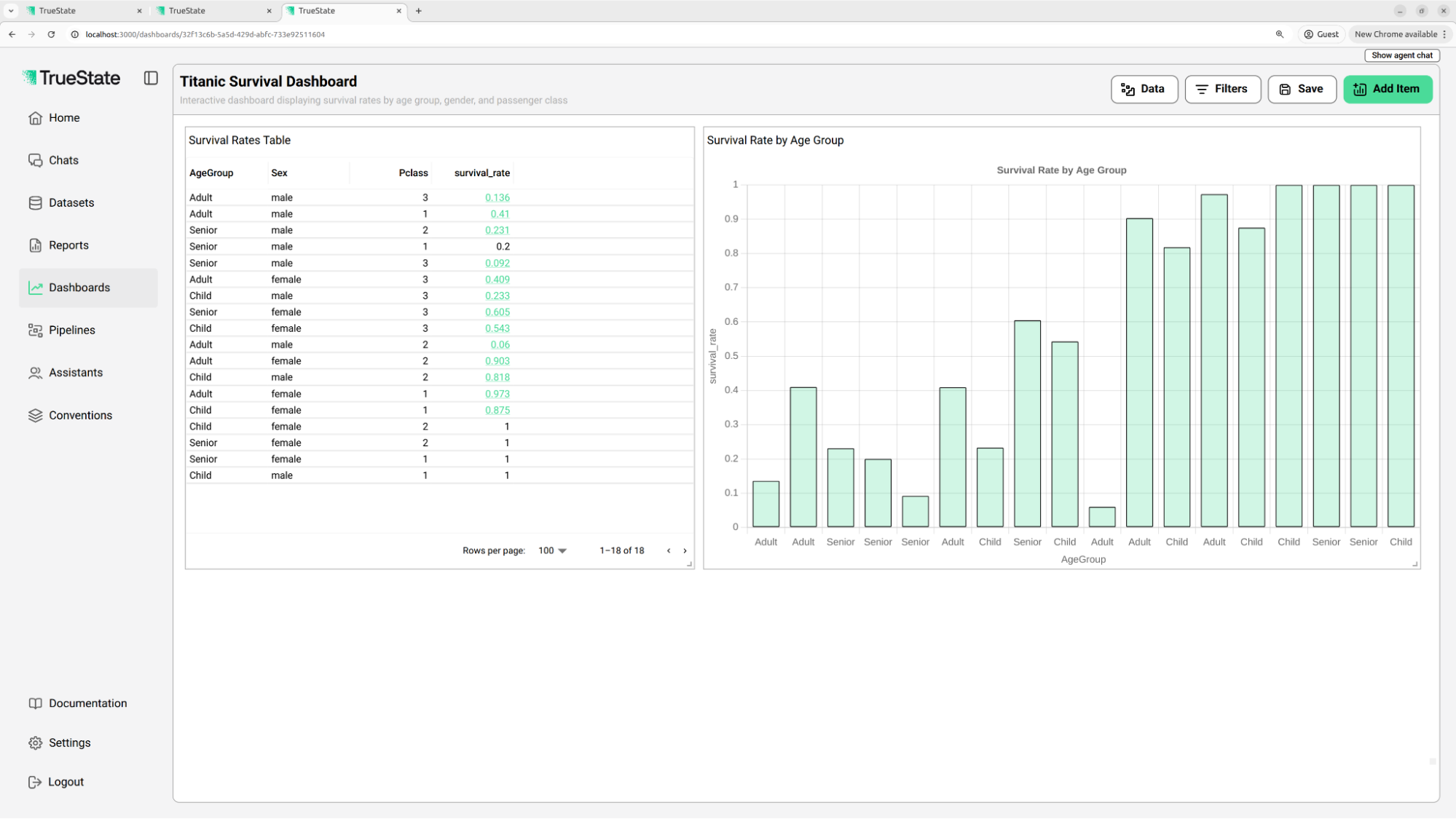Open Chats from the sidebar
Viewport: 1456px width, 819px height.
point(63,160)
